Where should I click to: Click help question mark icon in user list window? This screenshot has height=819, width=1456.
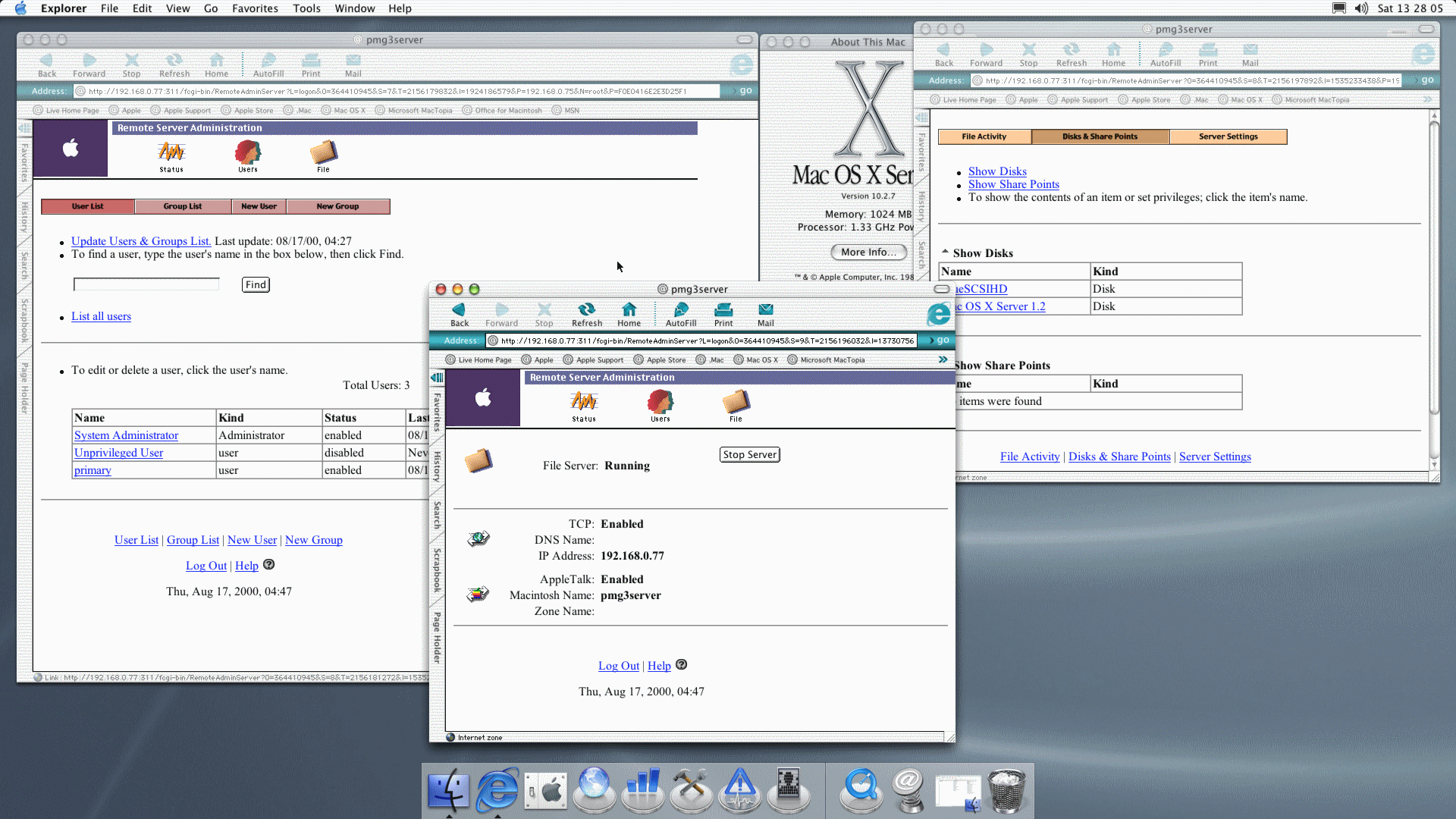(268, 564)
